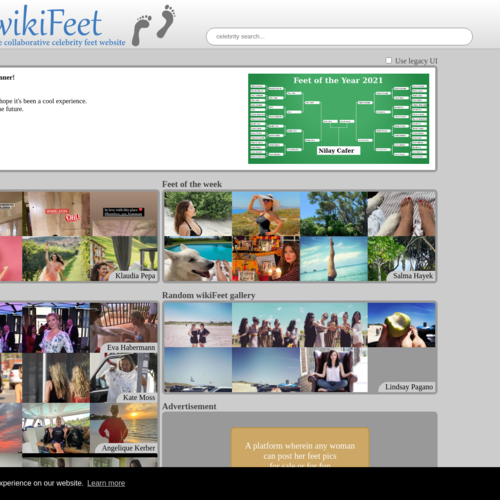Click Learn more in cookie banner
Viewport: 500px width, 500px height.
click(106, 483)
